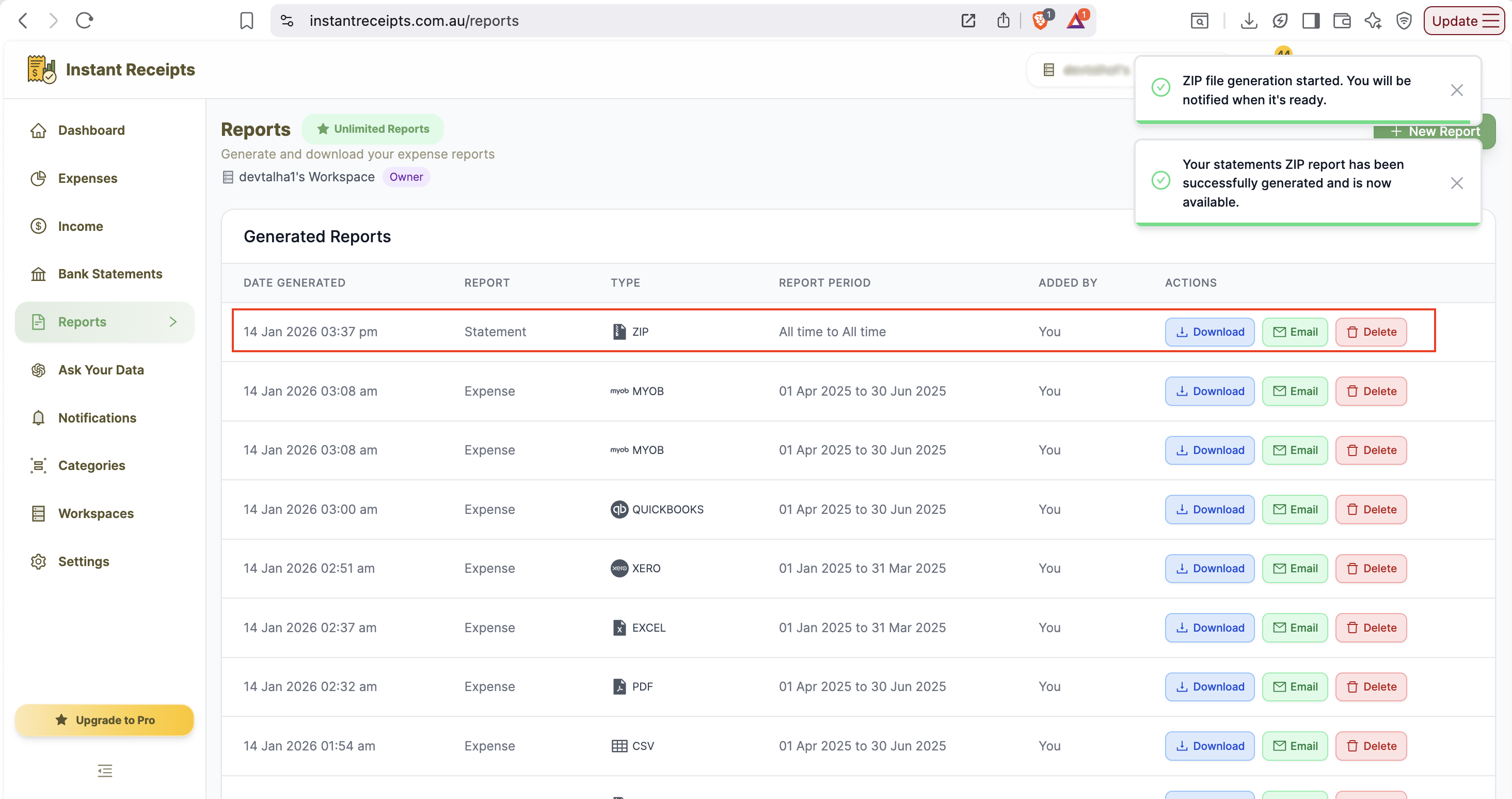Open Categories in the sidebar
This screenshot has width=1512, height=799.
[x=104, y=465]
